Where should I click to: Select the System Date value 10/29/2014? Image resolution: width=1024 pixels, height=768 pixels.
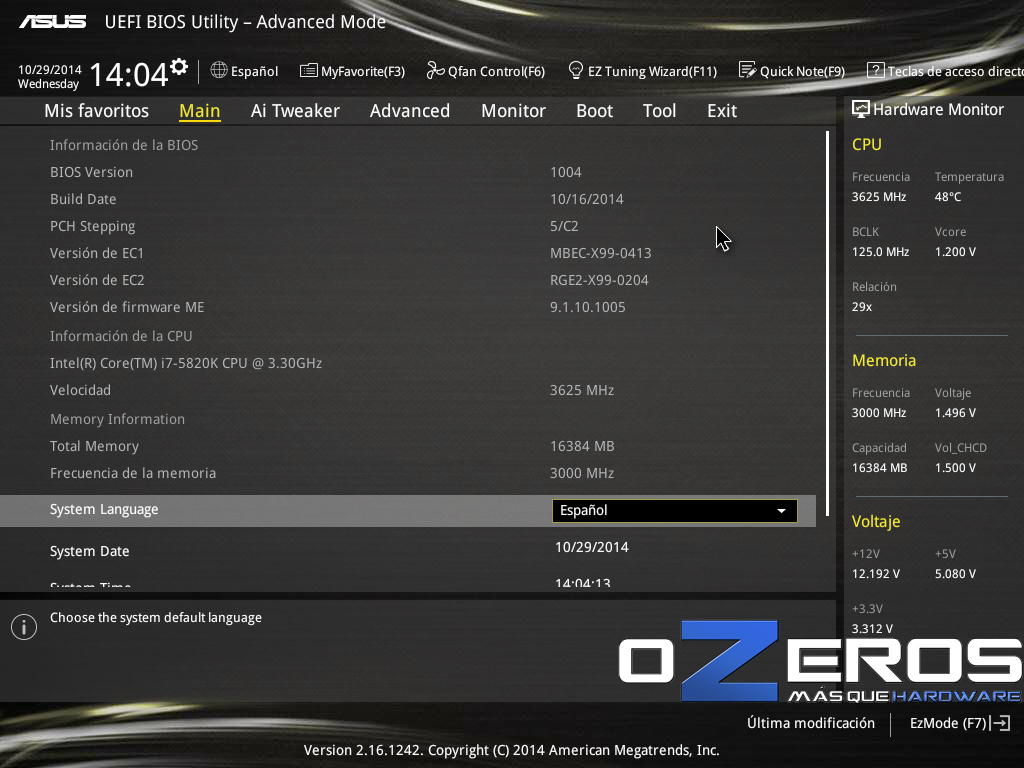point(592,547)
